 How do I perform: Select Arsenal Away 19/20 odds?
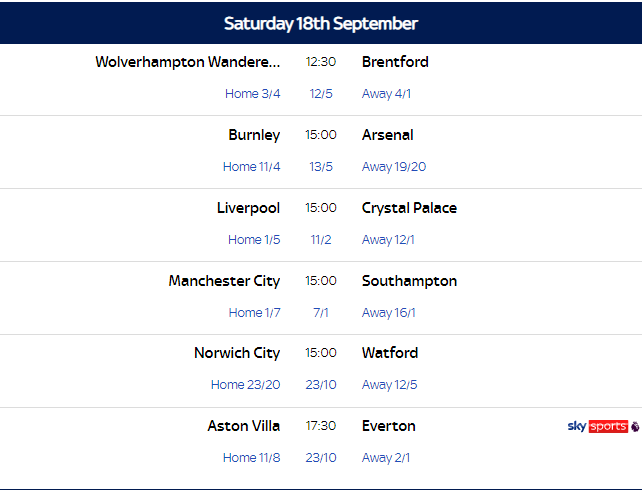point(394,167)
